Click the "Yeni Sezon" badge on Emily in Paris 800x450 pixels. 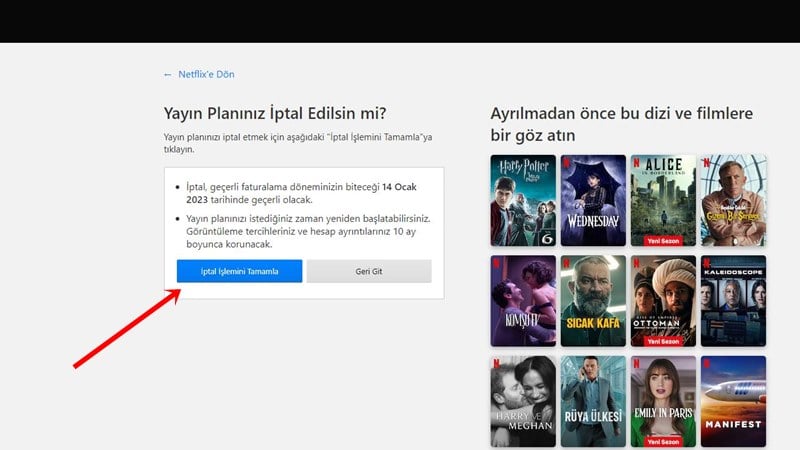click(x=663, y=441)
